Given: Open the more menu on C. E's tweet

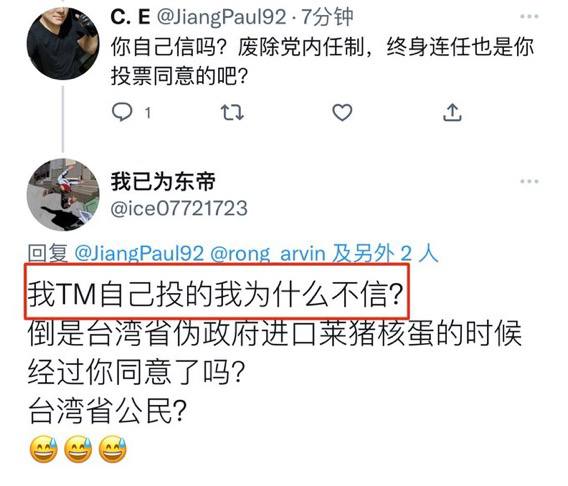Looking at the screenshot, I should click(529, 17).
